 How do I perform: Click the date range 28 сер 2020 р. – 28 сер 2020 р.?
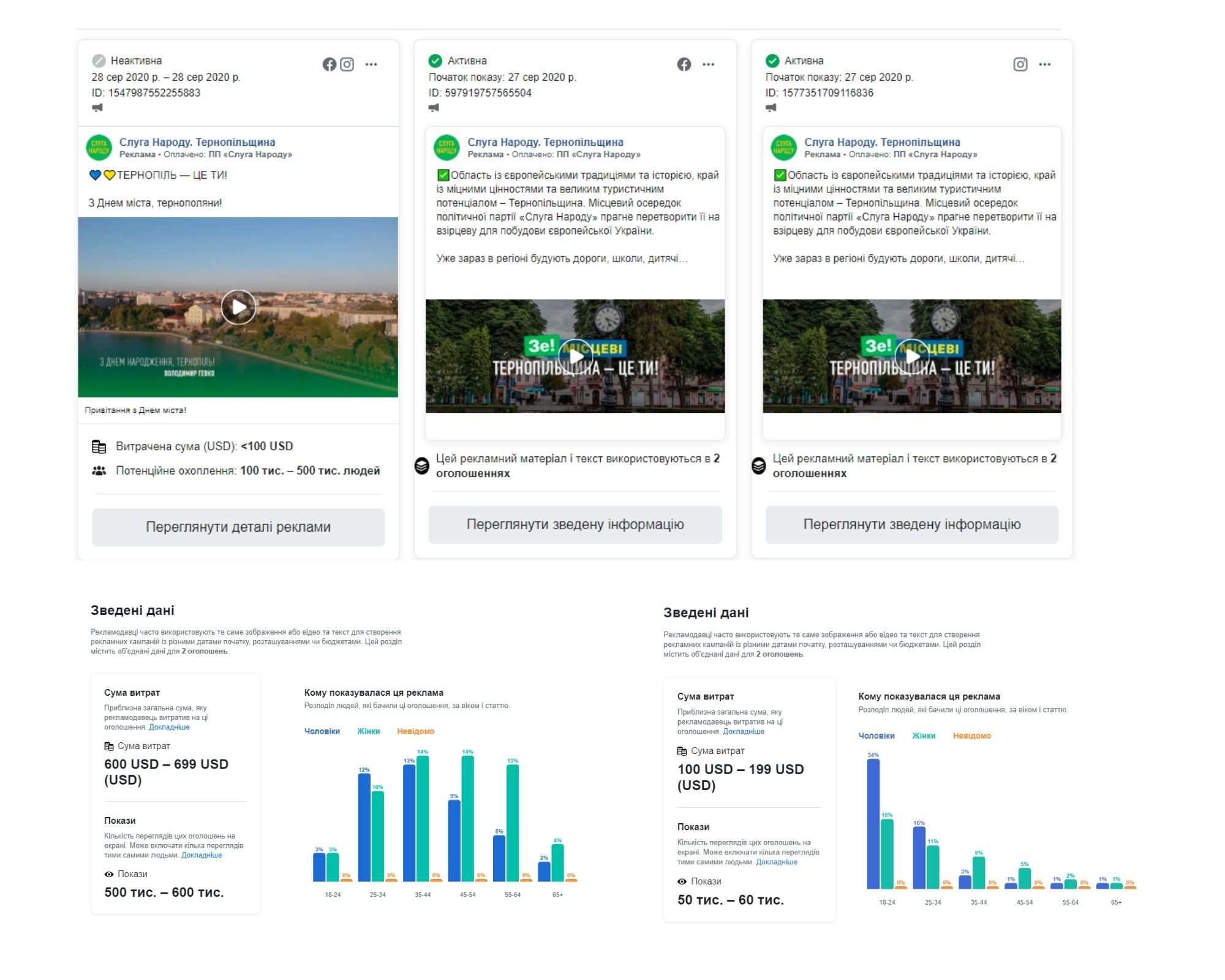click(166, 77)
